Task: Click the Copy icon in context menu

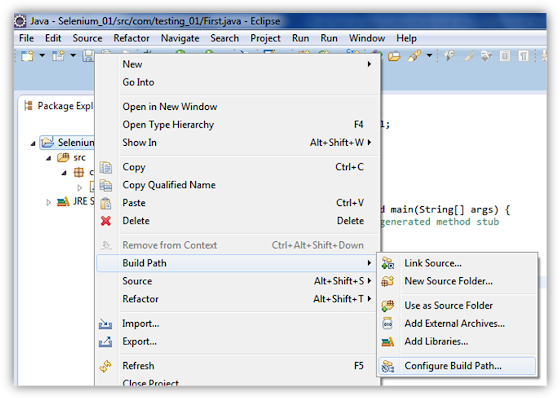Action: [106, 167]
